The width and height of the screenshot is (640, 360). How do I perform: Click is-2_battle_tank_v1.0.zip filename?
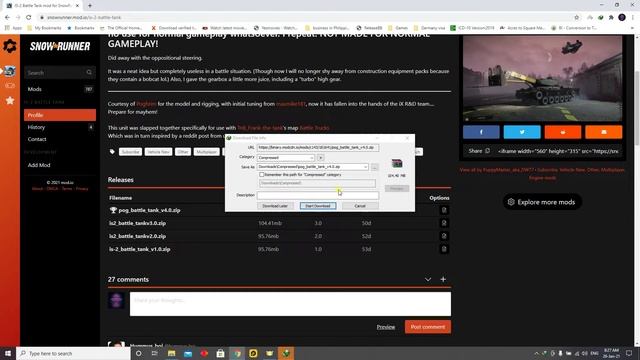click(x=140, y=249)
